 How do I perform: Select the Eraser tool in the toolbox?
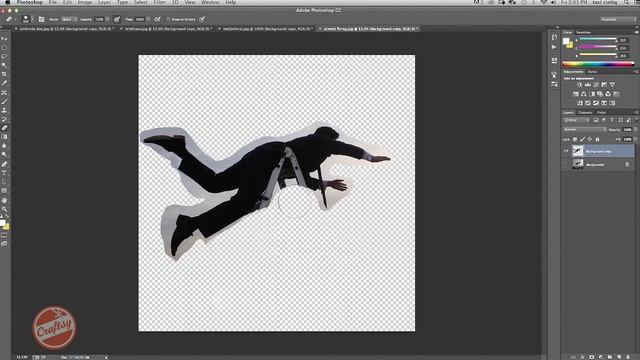click(4, 128)
